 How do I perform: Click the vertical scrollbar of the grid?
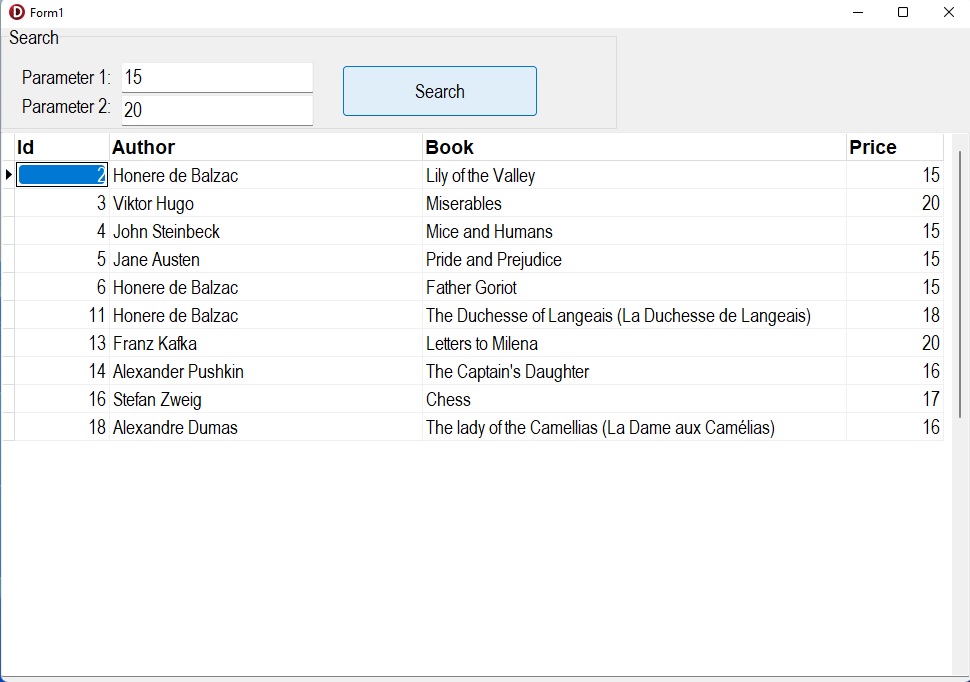pos(960,285)
